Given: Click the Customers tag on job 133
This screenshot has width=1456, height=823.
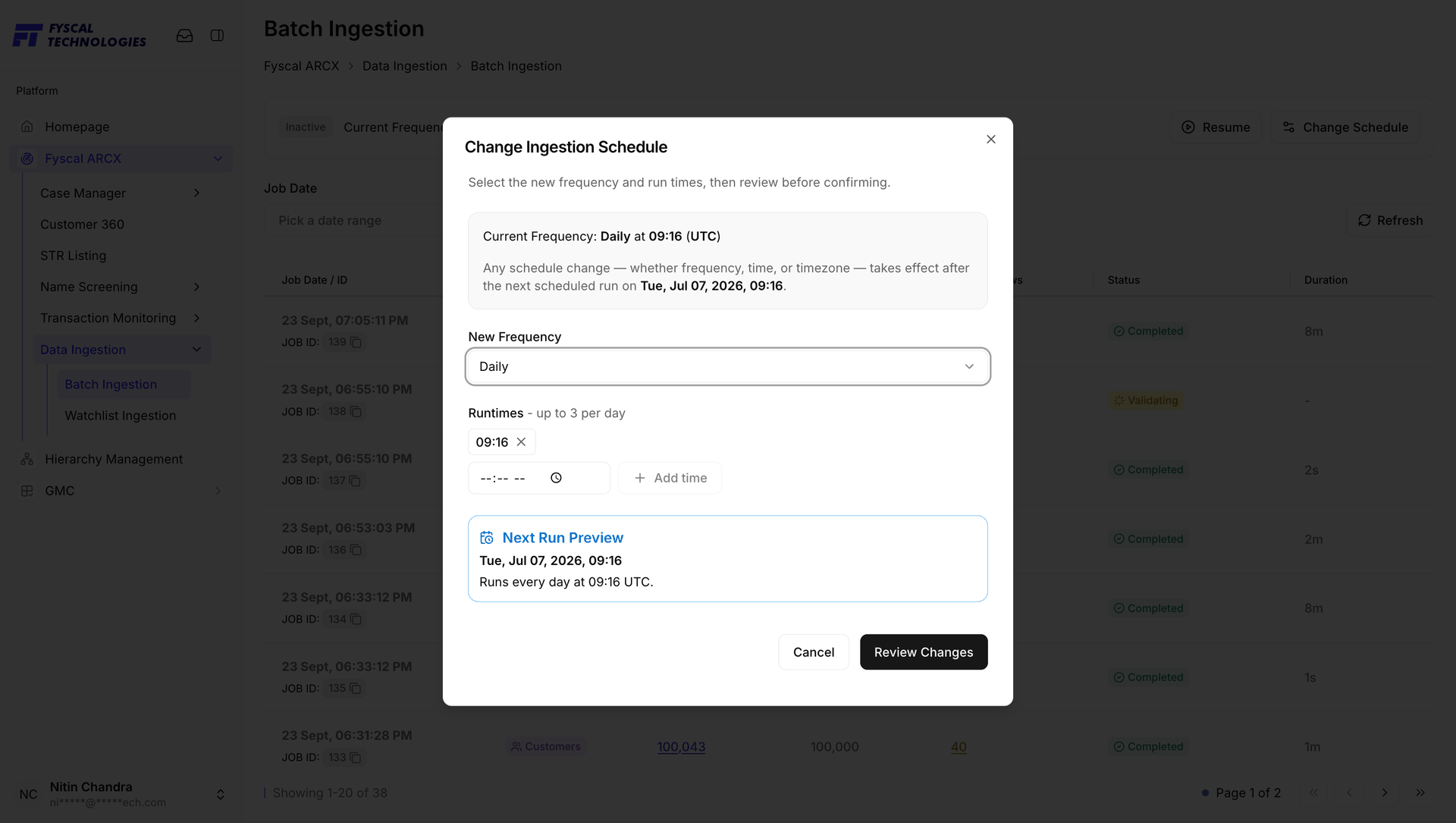Looking at the screenshot, I should point(546,746).
